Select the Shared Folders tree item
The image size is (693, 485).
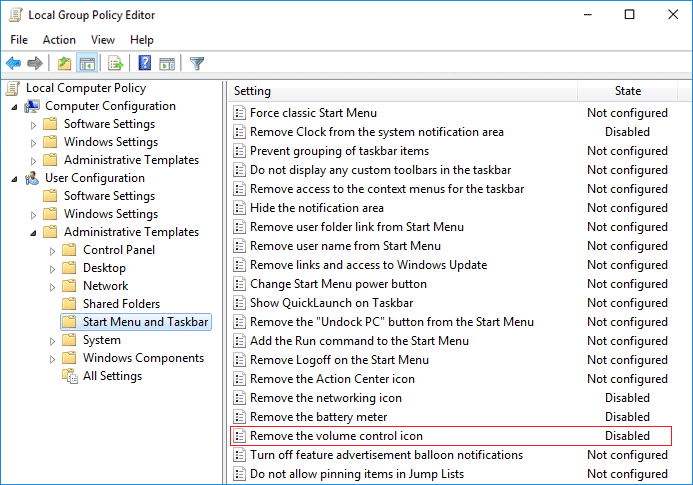(121, 304)
